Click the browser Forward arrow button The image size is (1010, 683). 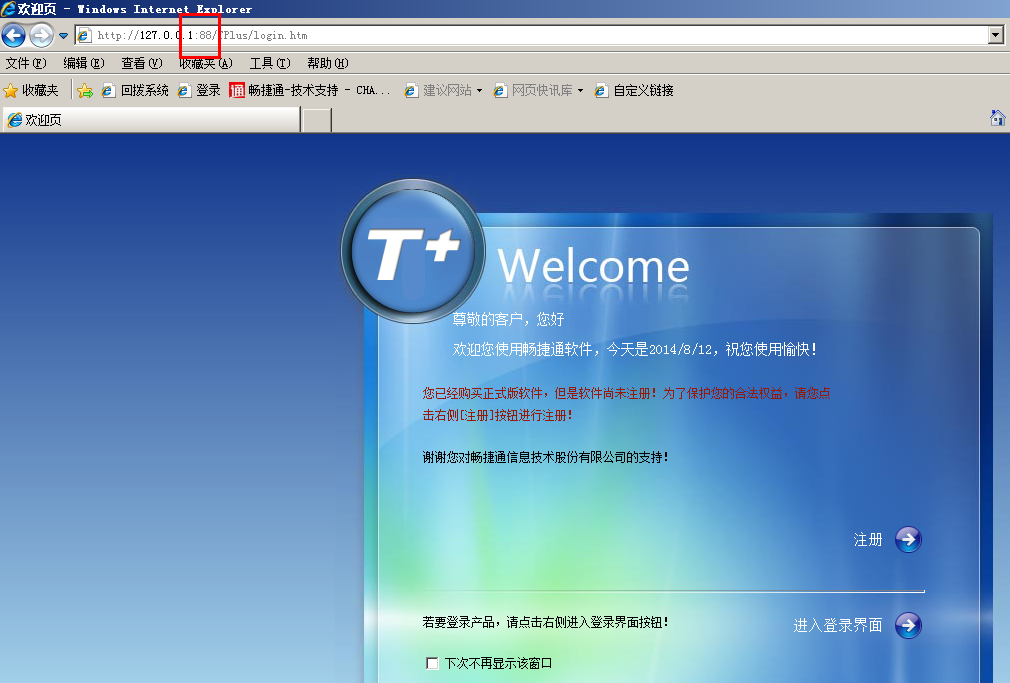click(42, 35)
